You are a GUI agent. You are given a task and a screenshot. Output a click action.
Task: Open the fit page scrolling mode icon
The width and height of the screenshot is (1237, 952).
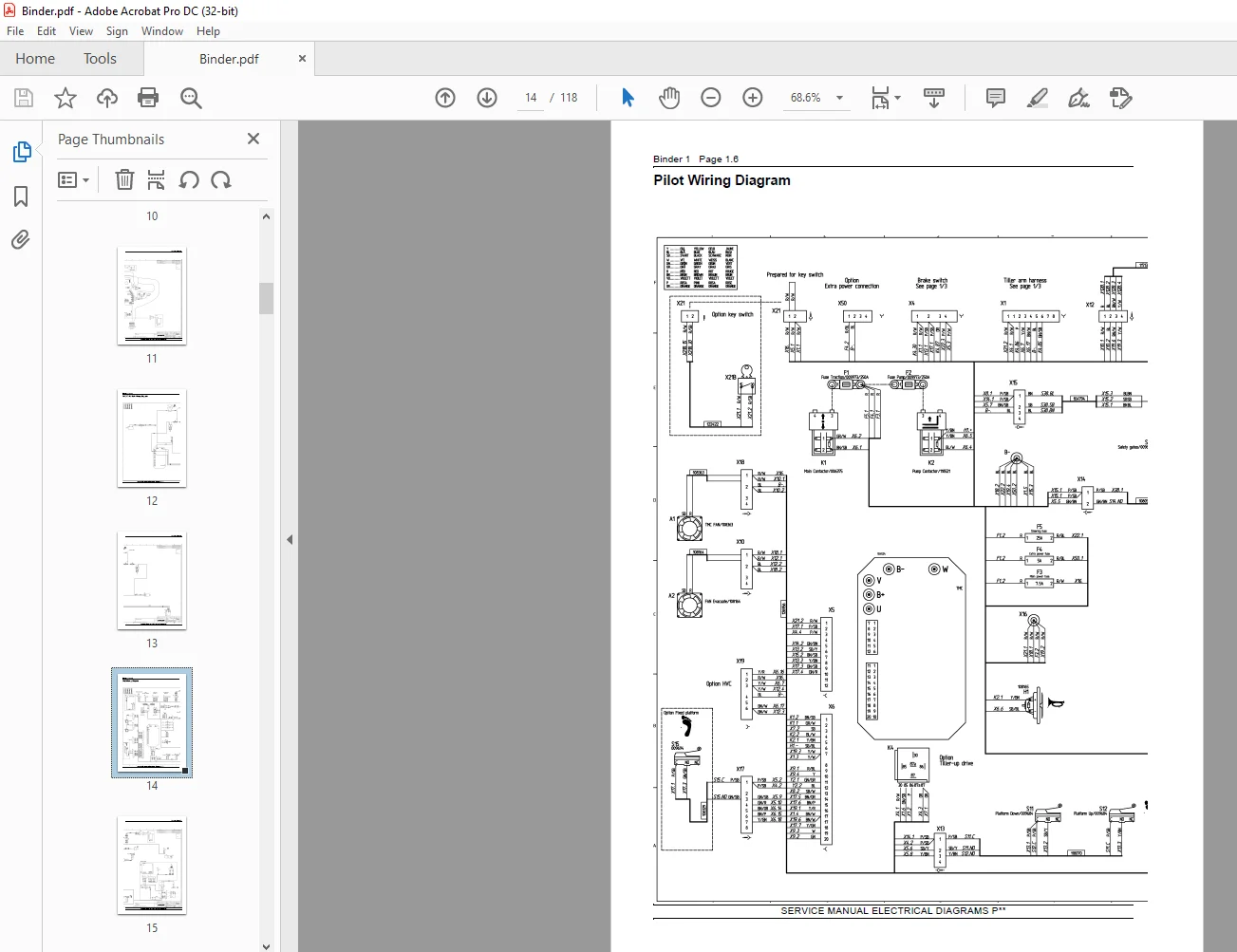pyautogui.click(x=881, y=98)
